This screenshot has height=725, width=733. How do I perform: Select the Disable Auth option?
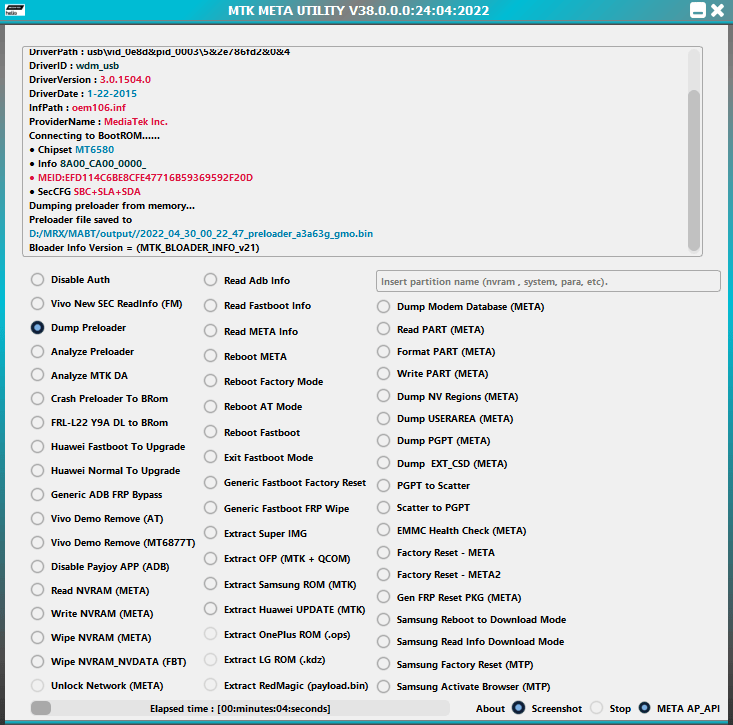pos(38,280)
